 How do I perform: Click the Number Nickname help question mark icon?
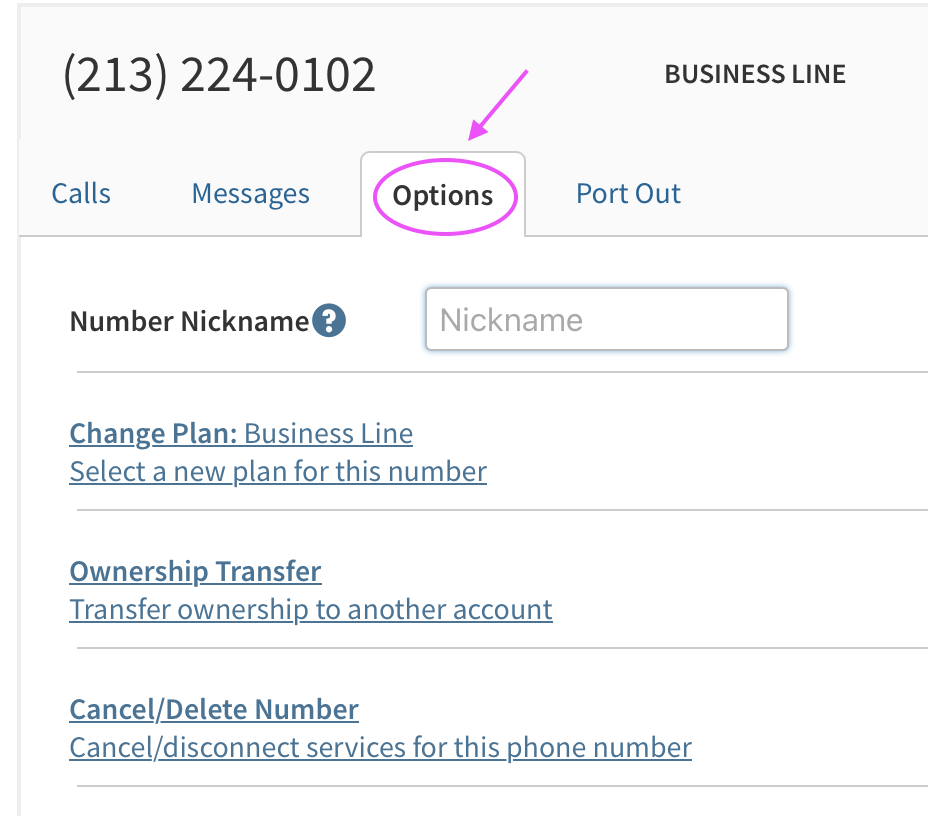(329, 321)
